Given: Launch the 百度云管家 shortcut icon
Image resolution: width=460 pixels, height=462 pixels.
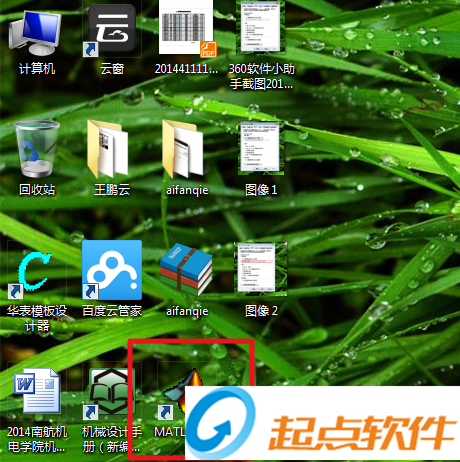Looking at the screenshot, I should (112, 270).
